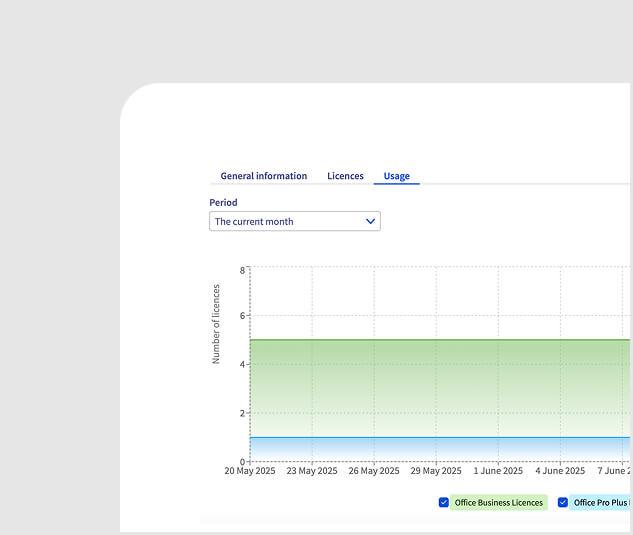Toggle the Office Pro Plus checkbox
This screenshot has height=535, width=633.
[563, 502]
